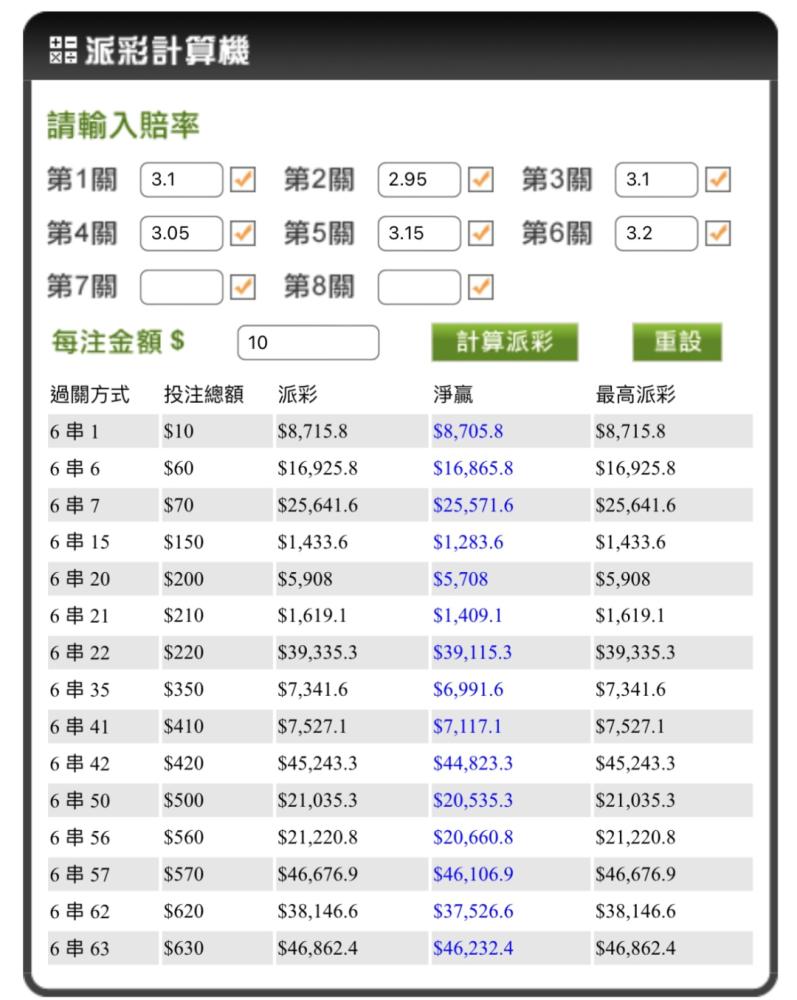Select the 第2關 odds field showing 2.95
The height and width of the screenshot is (1000, 797).
point(419,179)
